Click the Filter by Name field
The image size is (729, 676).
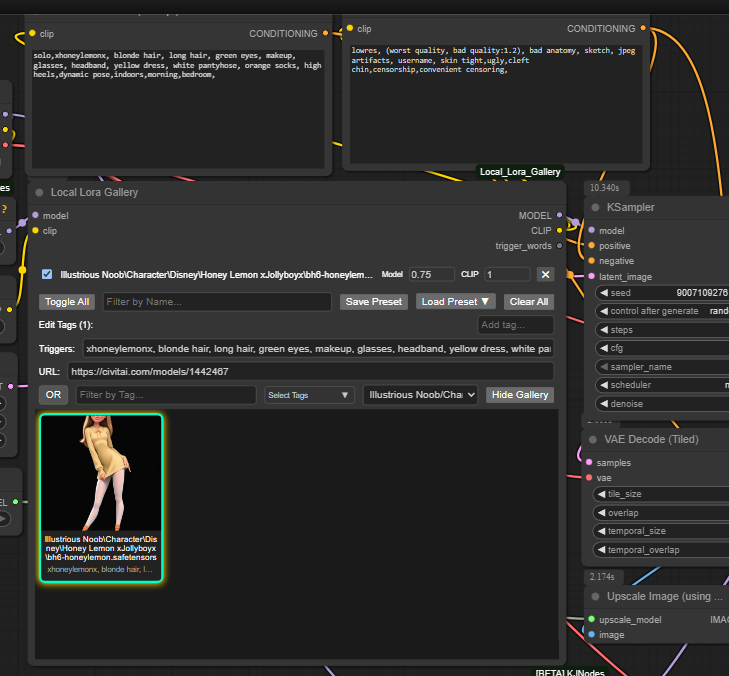pyautogui.click(x=217, y=301)
